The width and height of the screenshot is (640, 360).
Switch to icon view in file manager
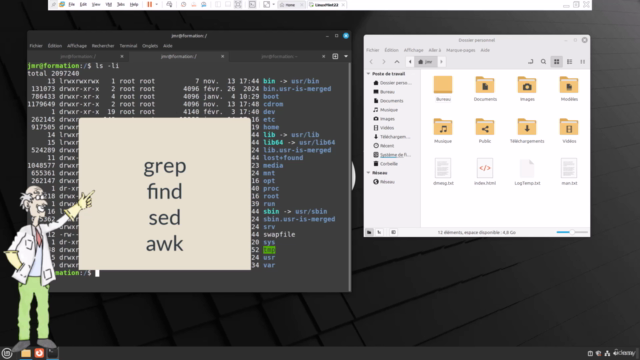556,62
